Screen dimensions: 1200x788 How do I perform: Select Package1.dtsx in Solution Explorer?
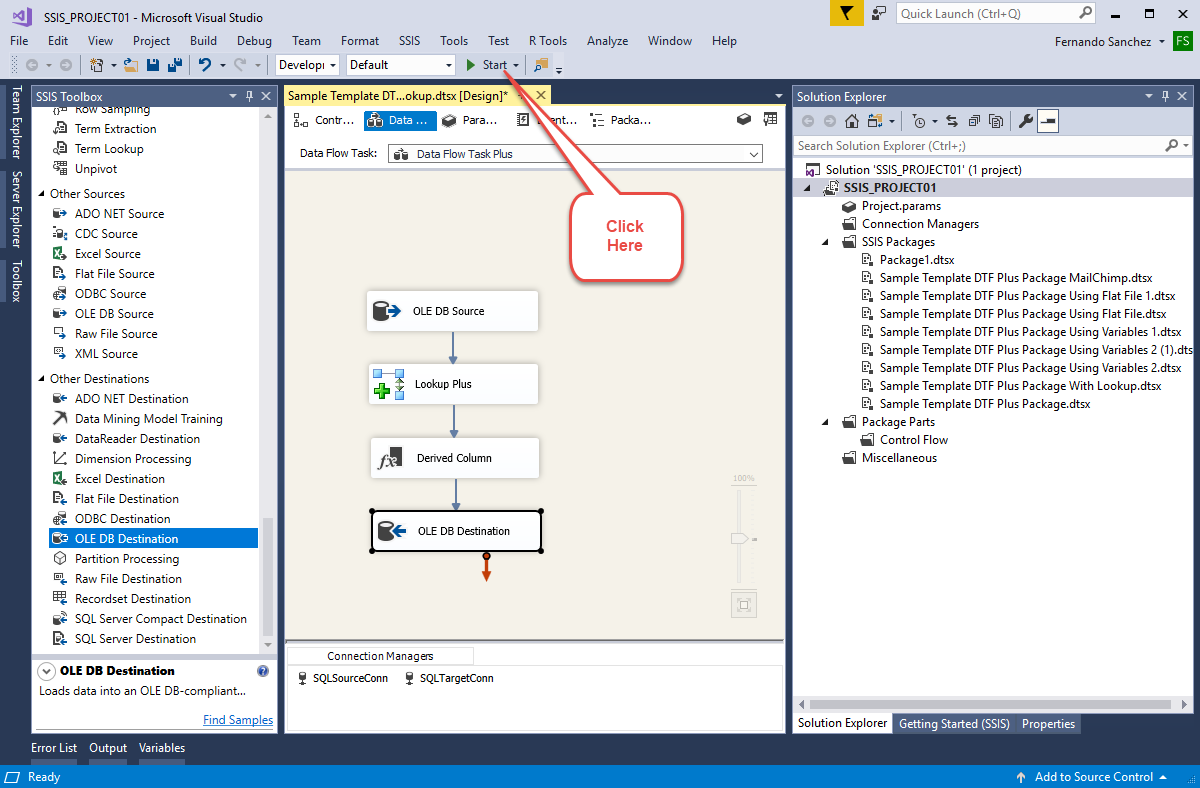(x=917, y=260)
